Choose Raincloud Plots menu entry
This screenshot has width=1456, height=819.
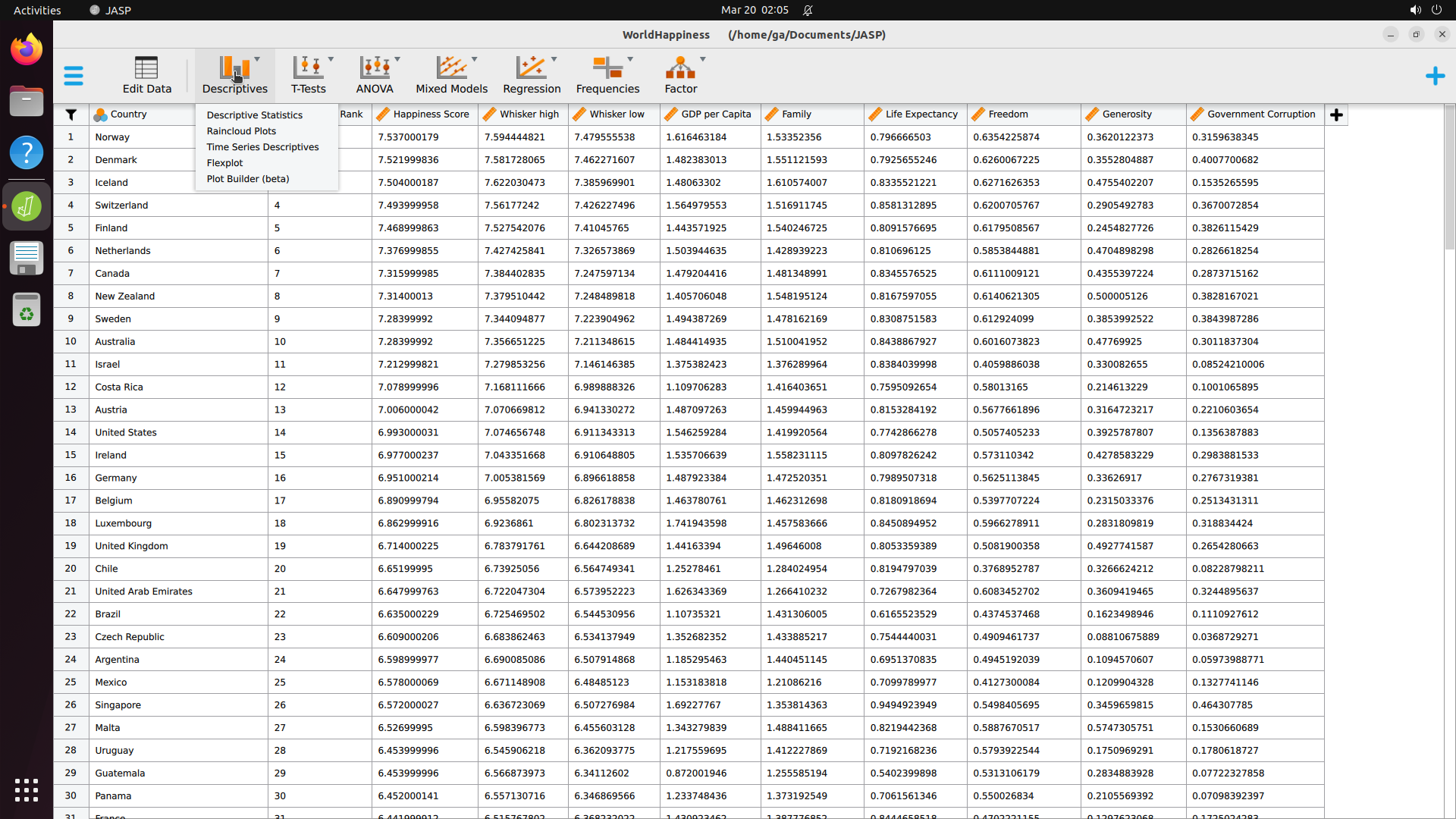(241, 131)
